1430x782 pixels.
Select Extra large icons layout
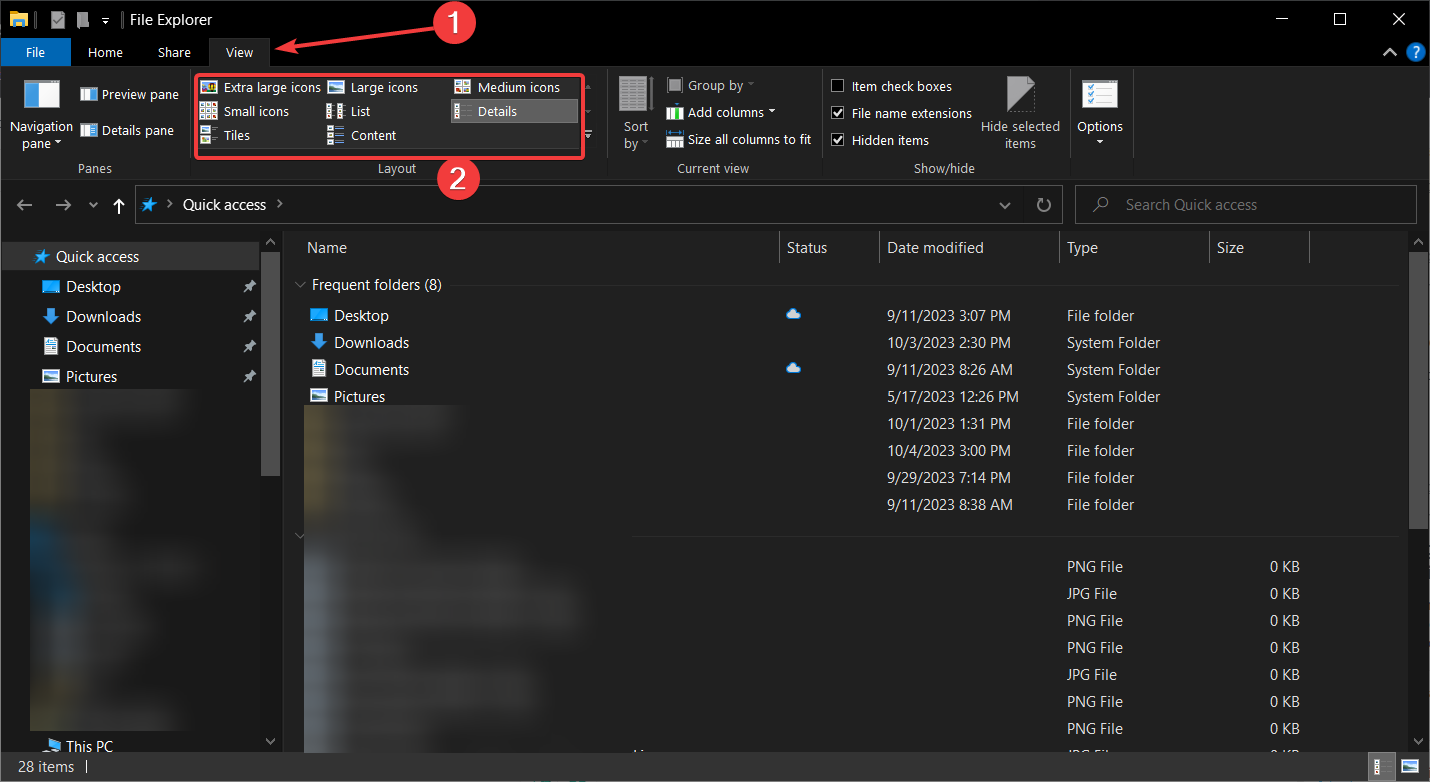point(261,88)
